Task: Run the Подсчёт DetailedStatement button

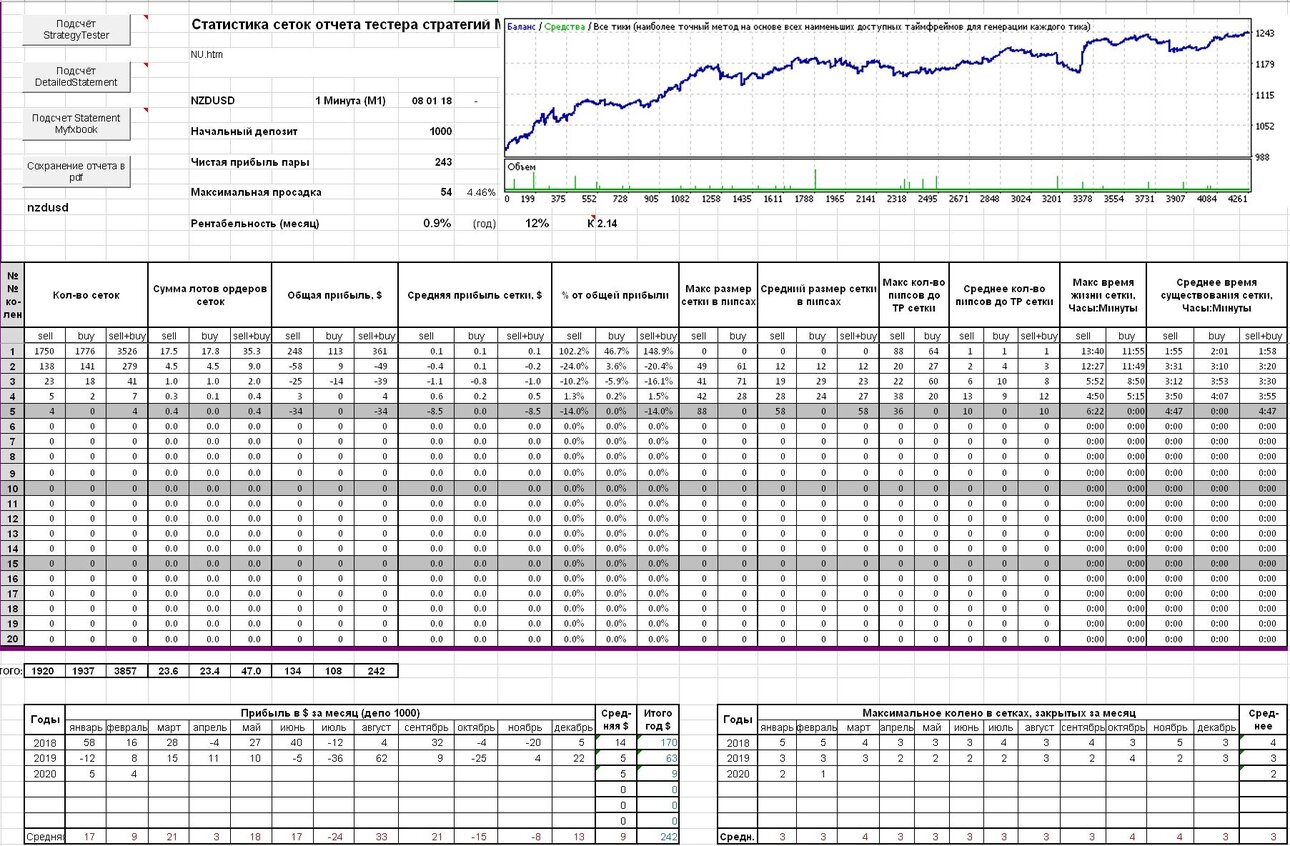Action: [x=75, y=77]
